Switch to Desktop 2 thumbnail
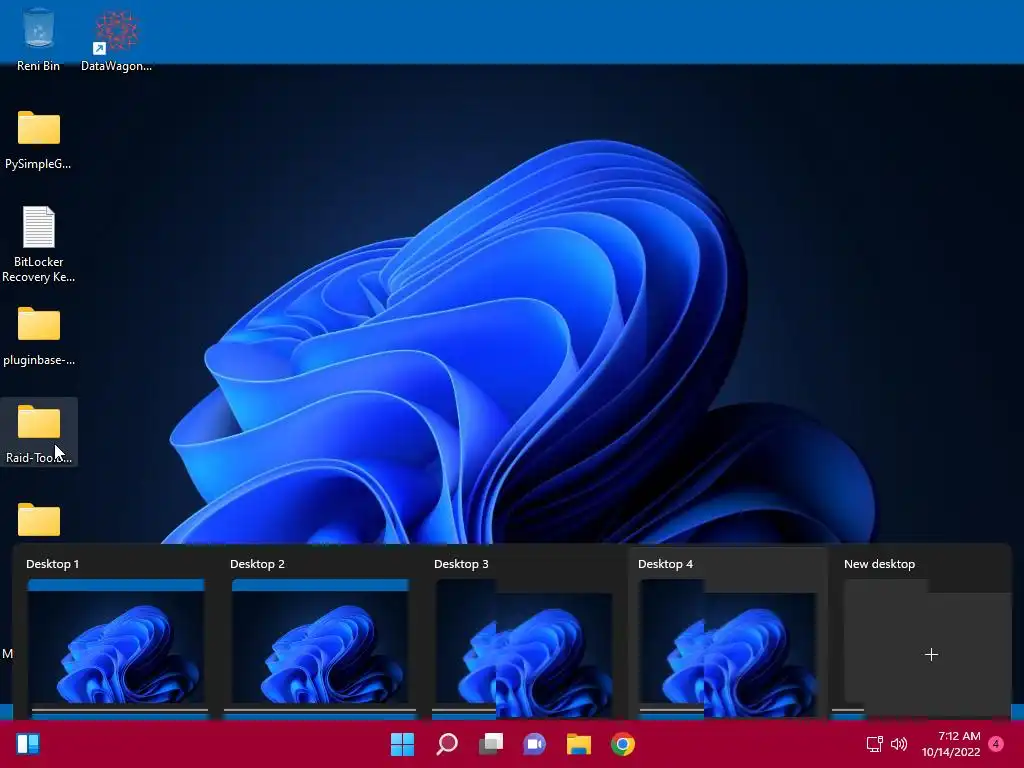 320,642
